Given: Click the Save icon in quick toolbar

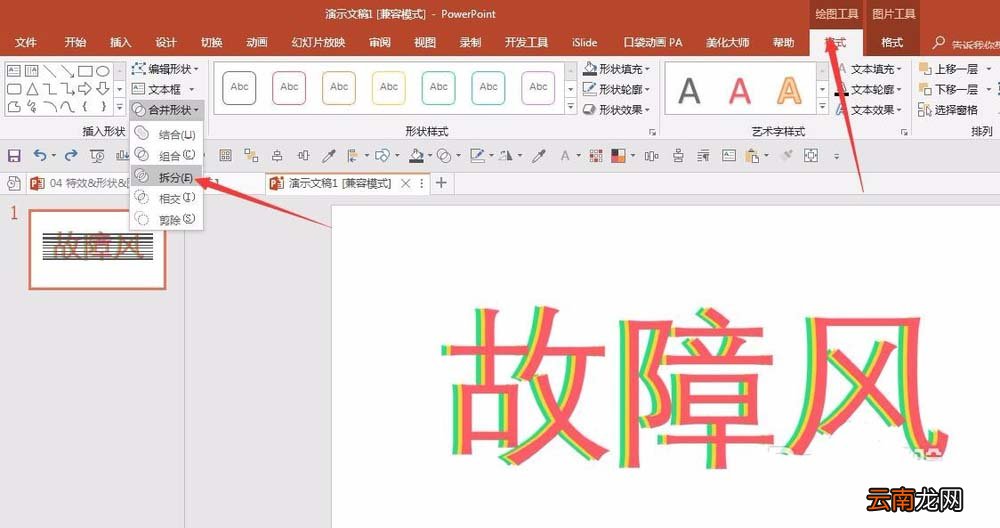Looking at the screenshot, I should (14, 156).
